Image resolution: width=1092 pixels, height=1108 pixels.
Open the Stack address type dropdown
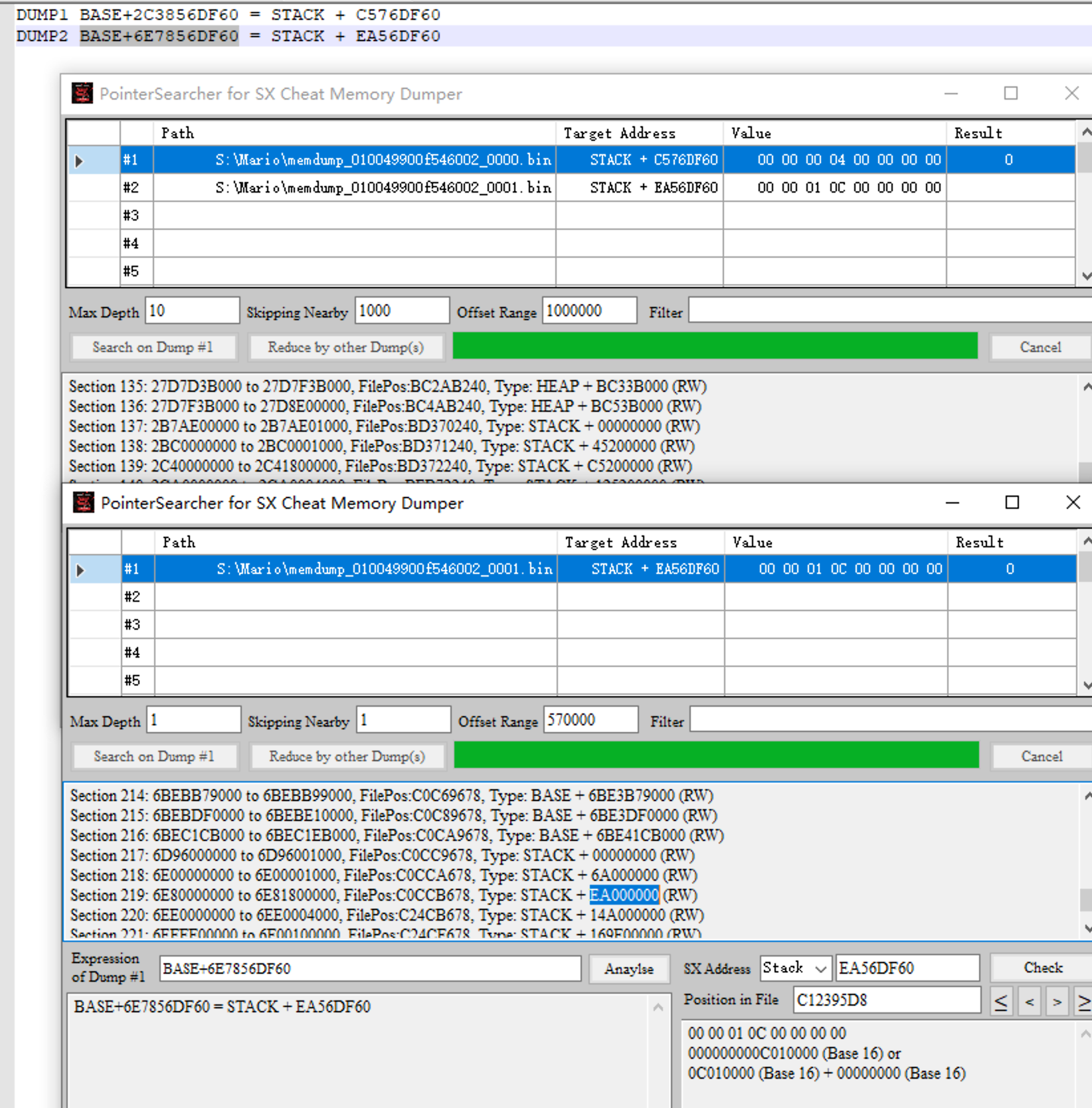click(796, 968)
